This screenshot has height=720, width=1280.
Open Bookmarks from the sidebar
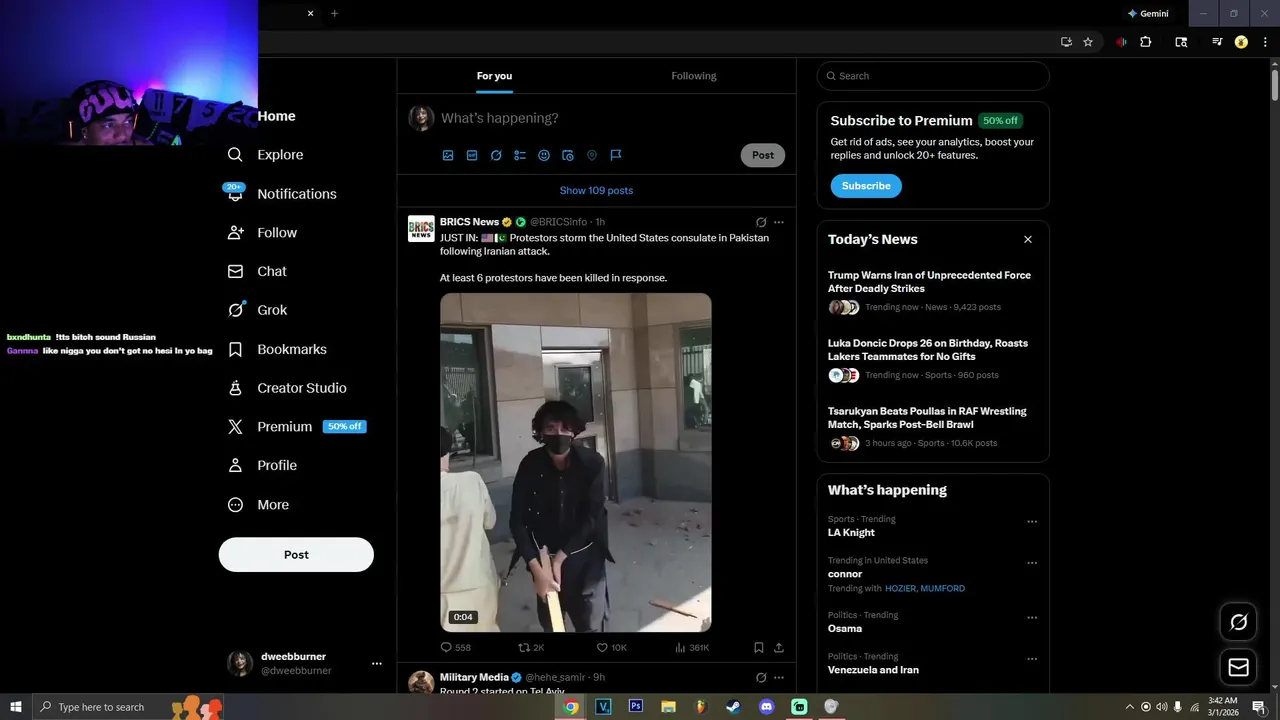point(277,349)
